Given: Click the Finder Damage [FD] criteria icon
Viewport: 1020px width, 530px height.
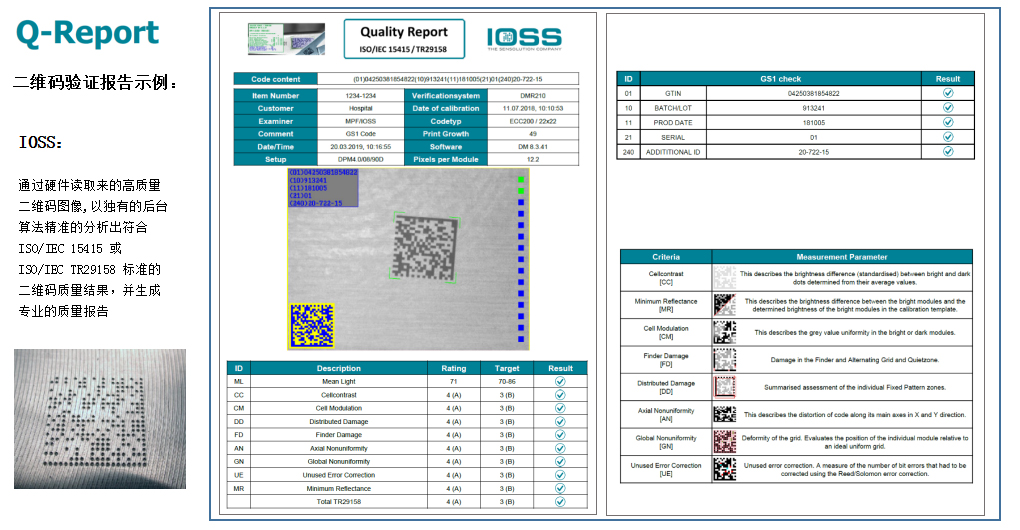Looking at the screenshot, I should [725, 359].
